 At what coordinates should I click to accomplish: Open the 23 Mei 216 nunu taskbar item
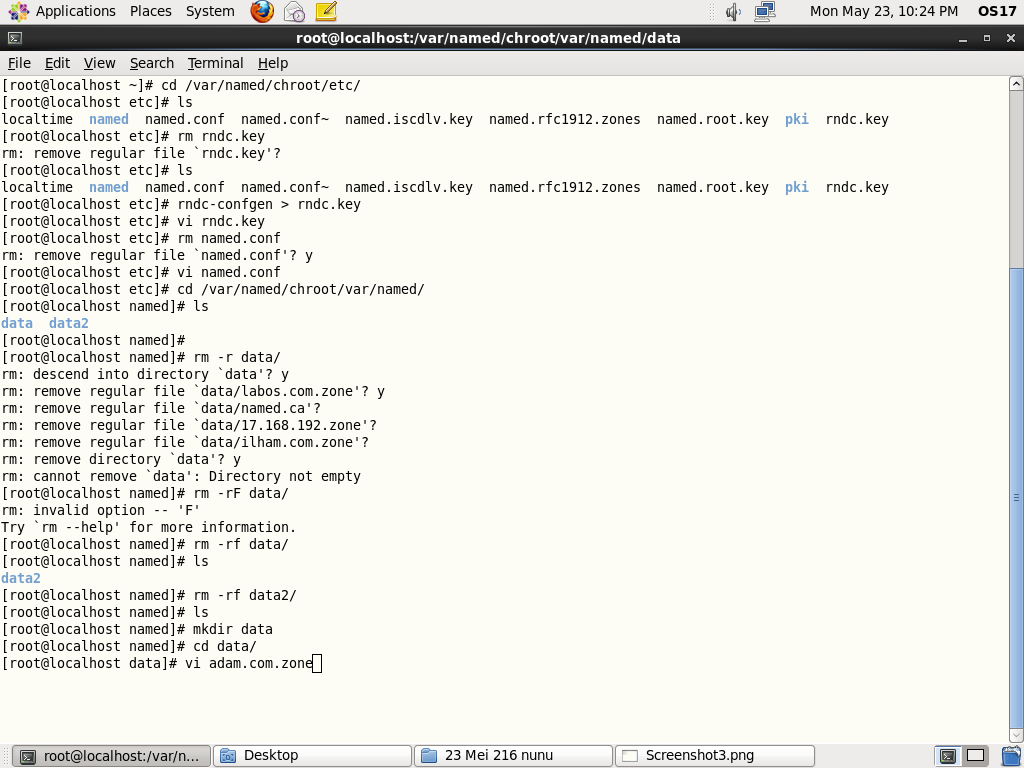(513, 755)
